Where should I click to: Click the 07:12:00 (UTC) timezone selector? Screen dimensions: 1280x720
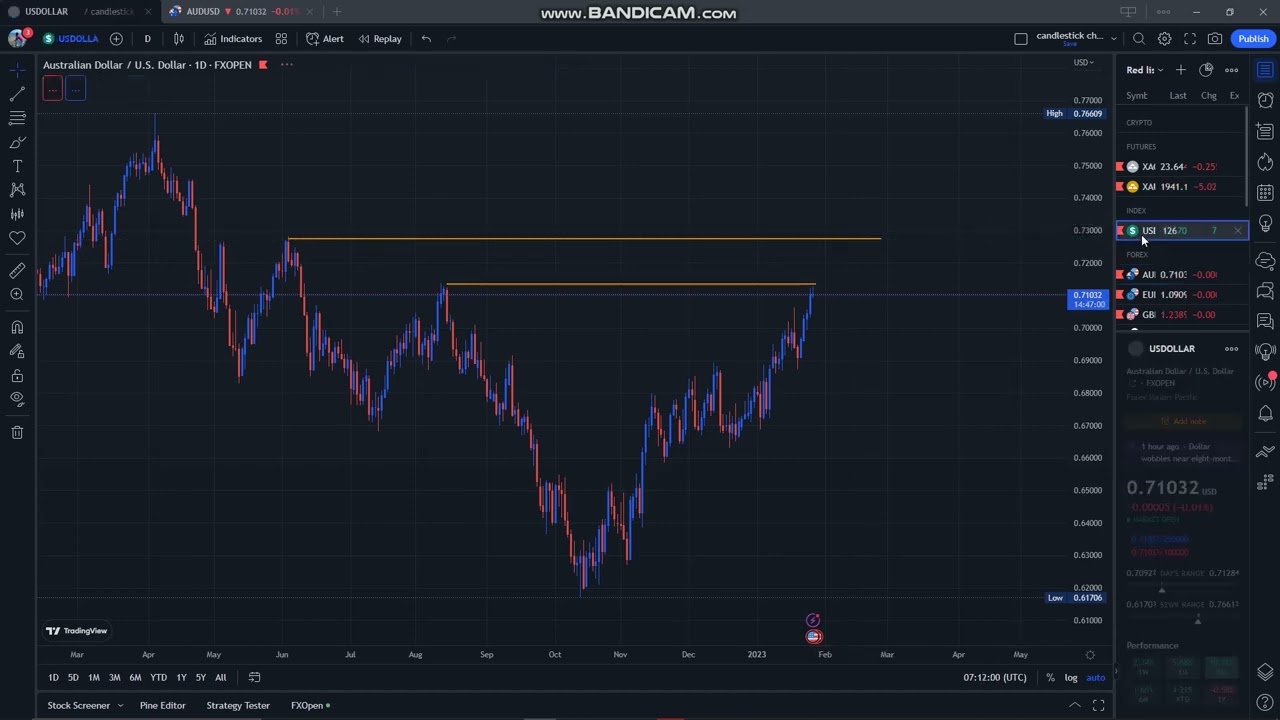(995, 678)
